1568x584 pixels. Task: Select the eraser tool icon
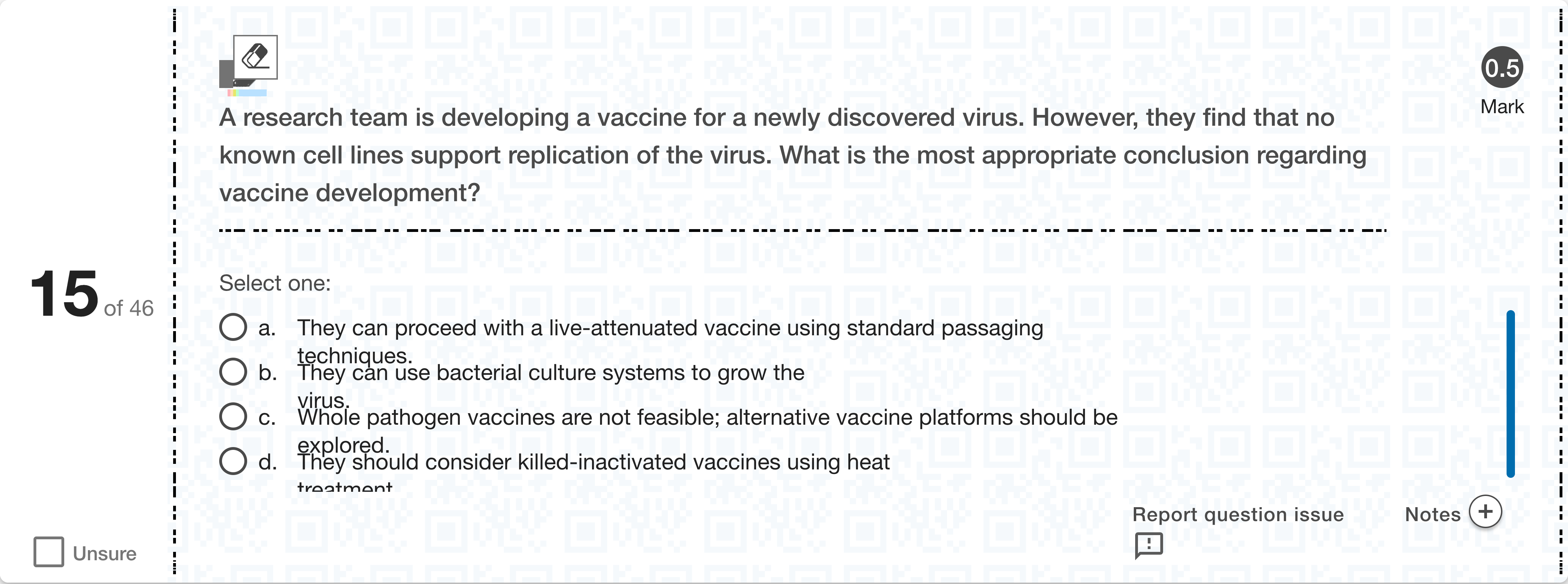pos(255,57)
